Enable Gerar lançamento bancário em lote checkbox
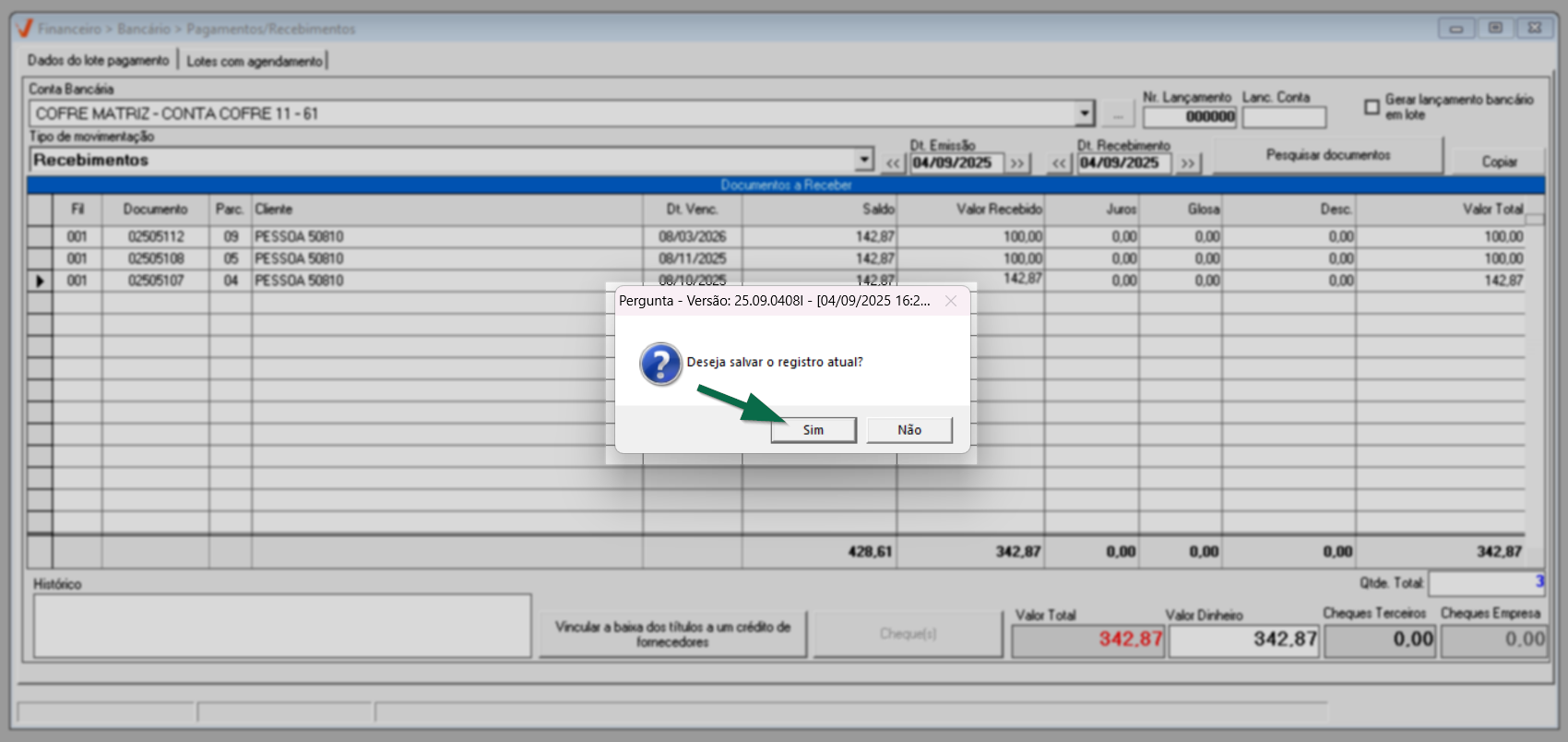The image size is (1568, 742). [x=1372, y=107]
